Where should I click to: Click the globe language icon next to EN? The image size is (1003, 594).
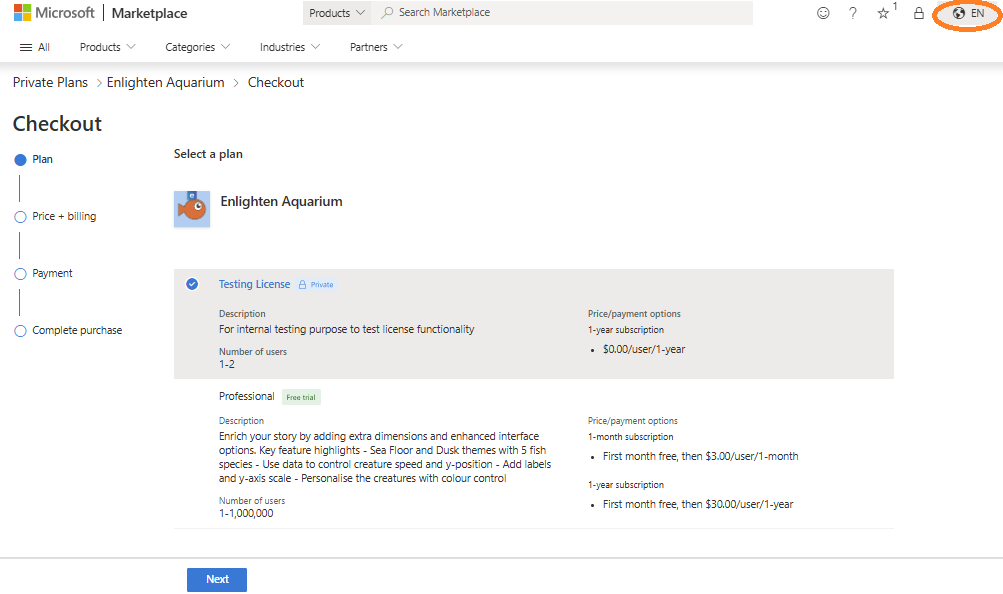click(957, 13)
